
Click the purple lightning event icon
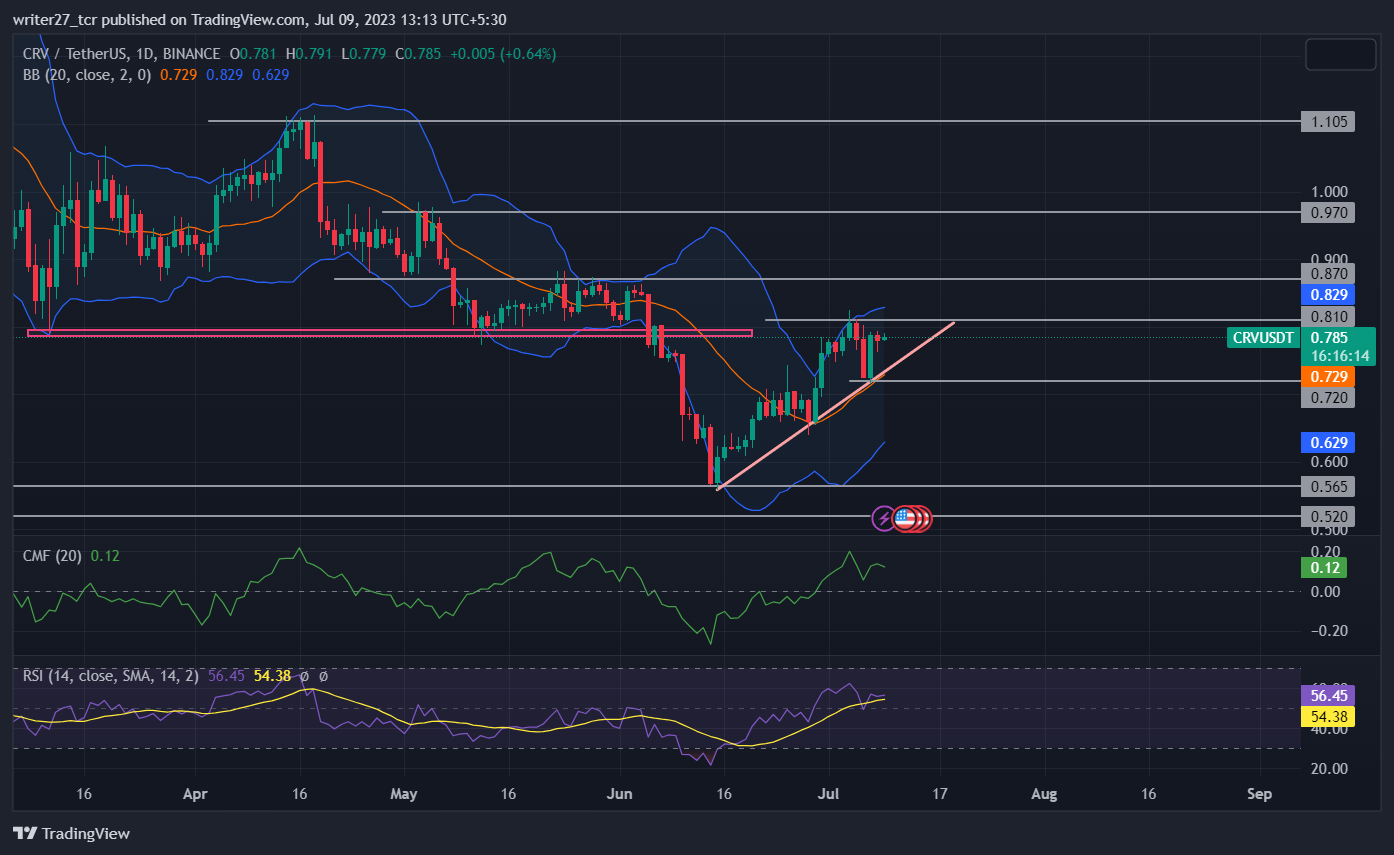click(x=883, y=518)
